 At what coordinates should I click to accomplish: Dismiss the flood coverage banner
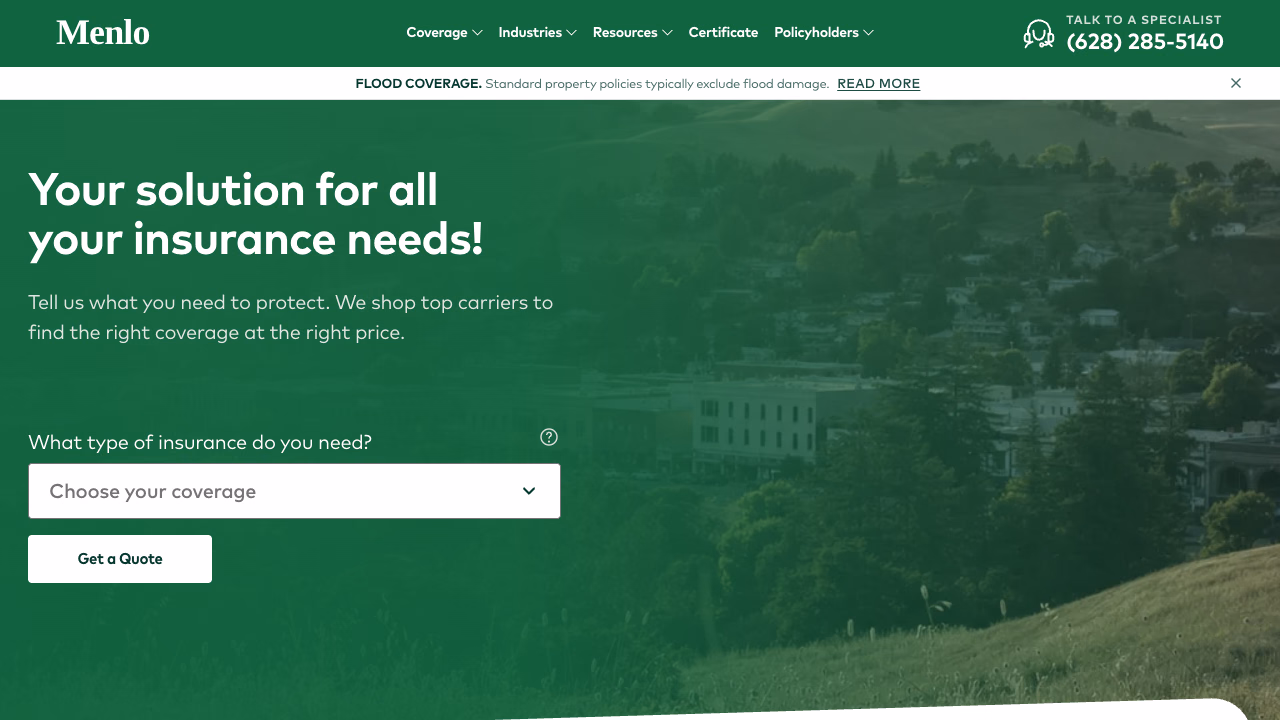(x=1236, y=83)
